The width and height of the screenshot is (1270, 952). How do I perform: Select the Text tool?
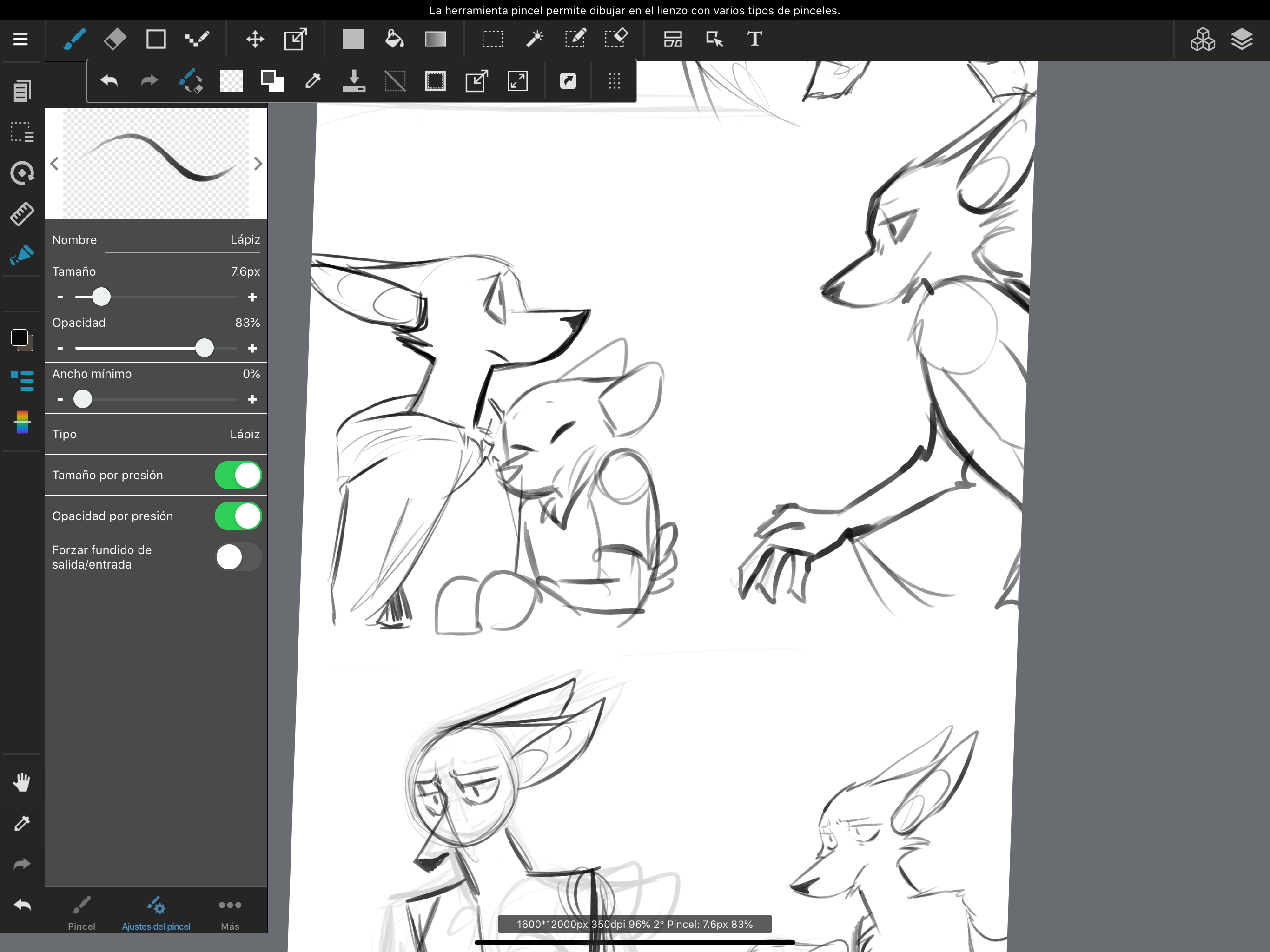coord(754,39)
